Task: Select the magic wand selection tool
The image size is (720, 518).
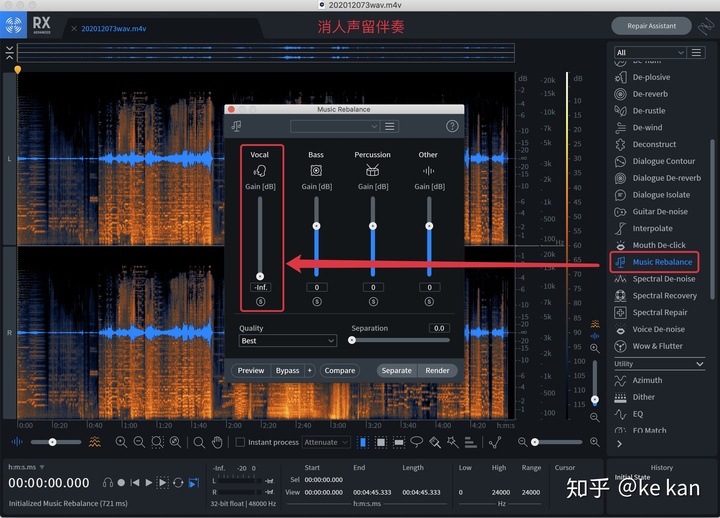Action: [453, 442]
